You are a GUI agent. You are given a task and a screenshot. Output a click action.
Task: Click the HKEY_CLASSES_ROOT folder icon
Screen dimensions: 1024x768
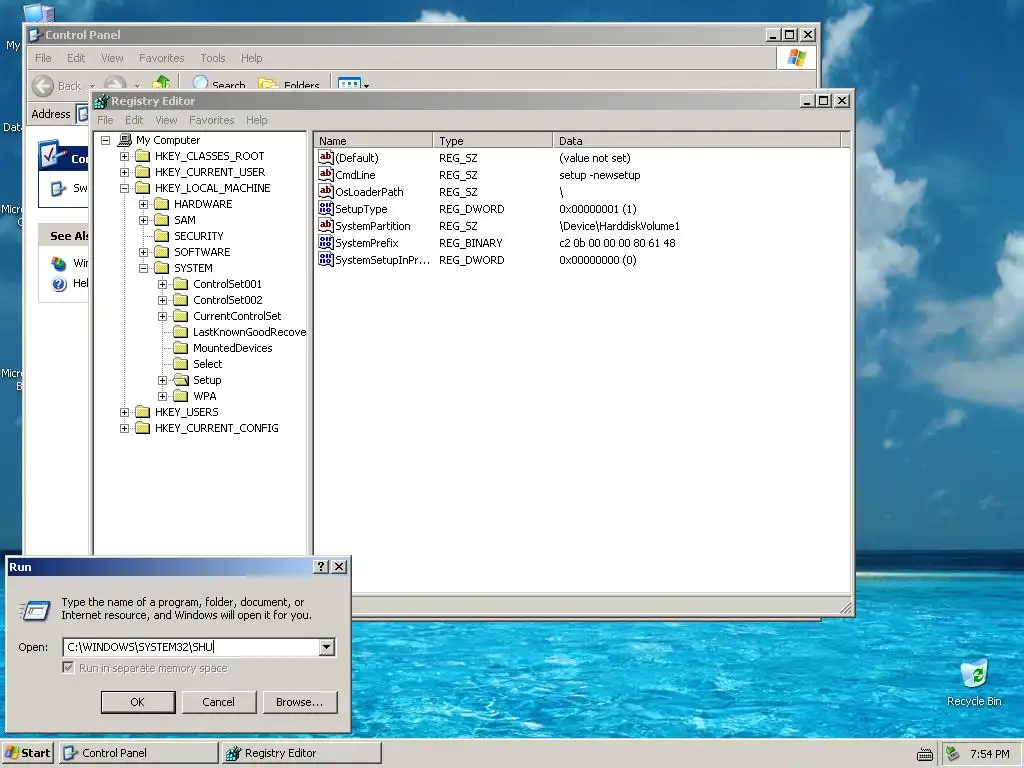pyautogui.click(x=142, y=156)
